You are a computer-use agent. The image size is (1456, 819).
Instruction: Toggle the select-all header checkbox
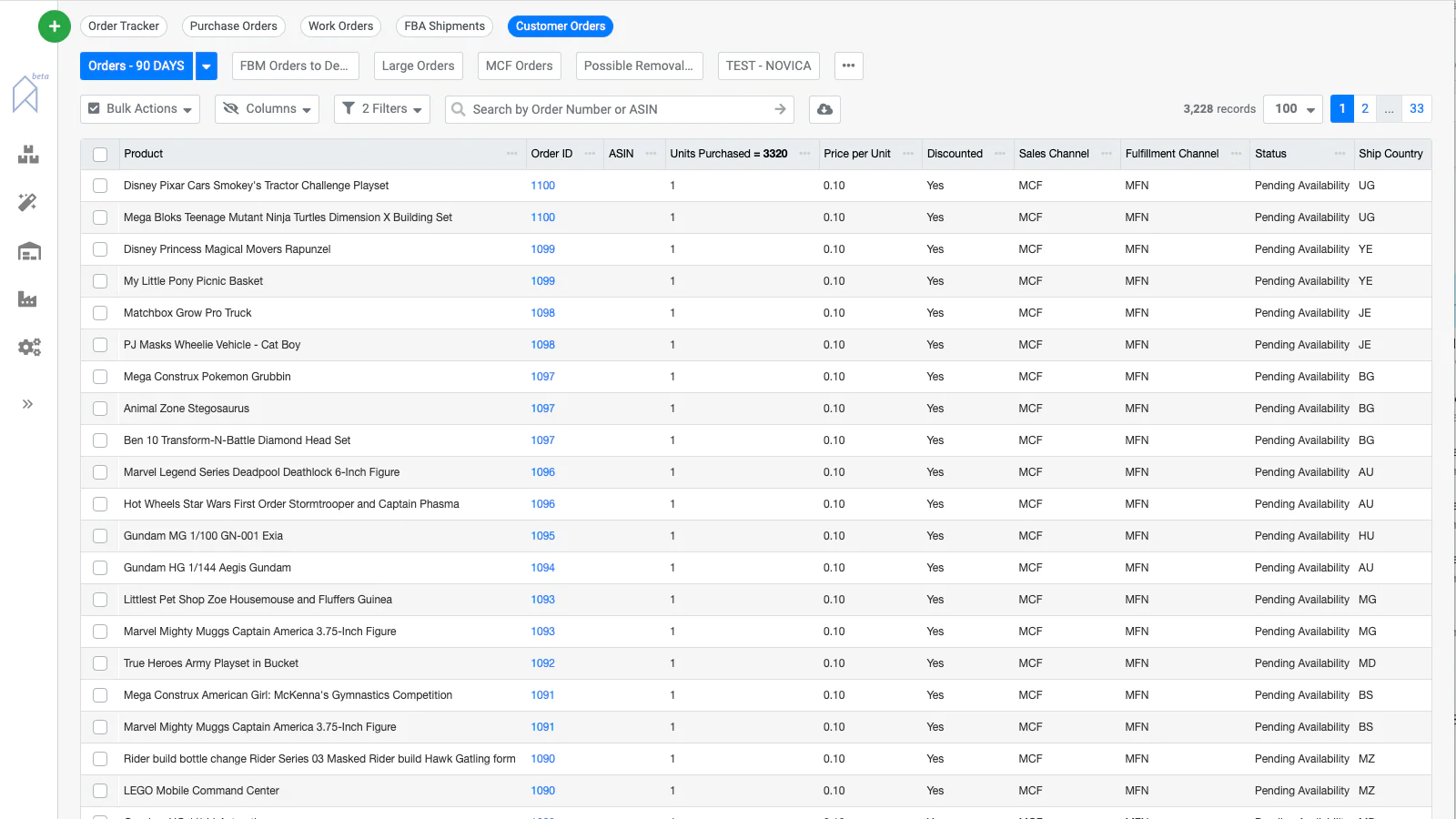point(100,155)
